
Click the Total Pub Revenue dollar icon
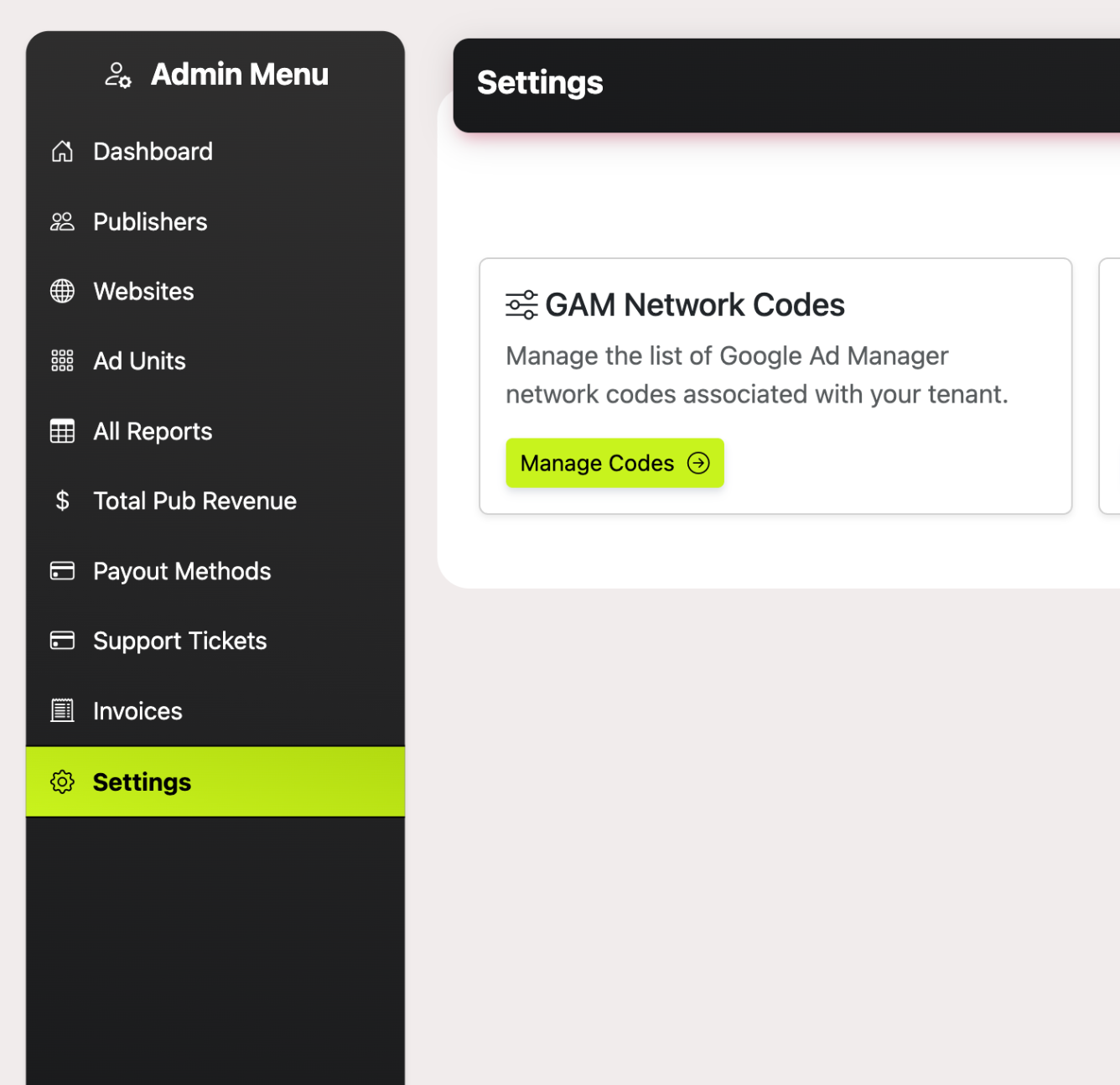coord(62,501)
